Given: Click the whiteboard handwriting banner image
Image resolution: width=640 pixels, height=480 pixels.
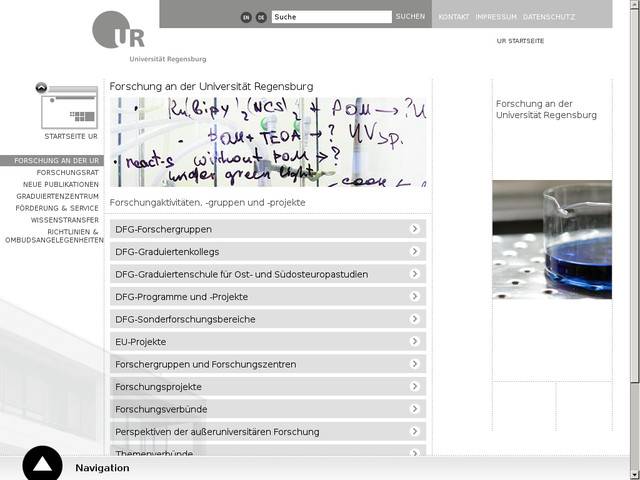Looking at the screenshot, I should [268, 142].
